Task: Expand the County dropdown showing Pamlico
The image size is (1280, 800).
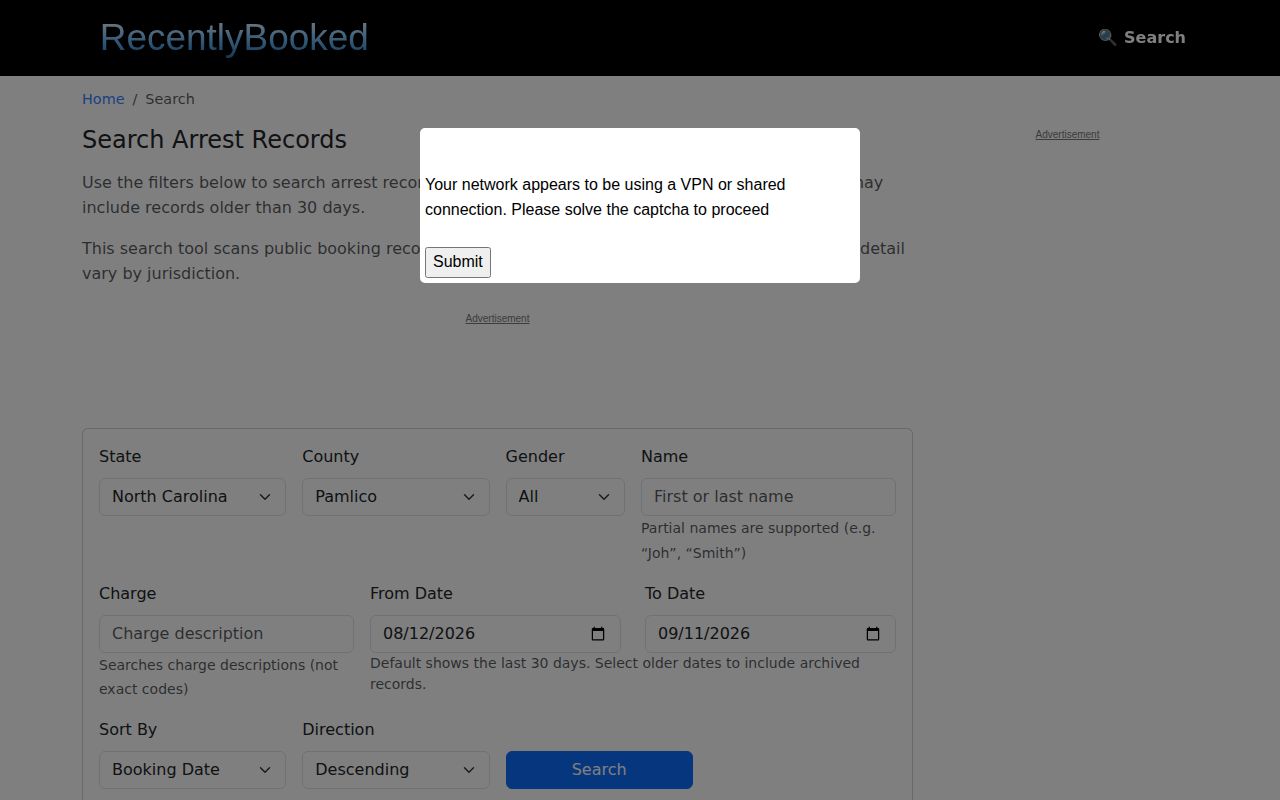Action: [x=396, y=497]
